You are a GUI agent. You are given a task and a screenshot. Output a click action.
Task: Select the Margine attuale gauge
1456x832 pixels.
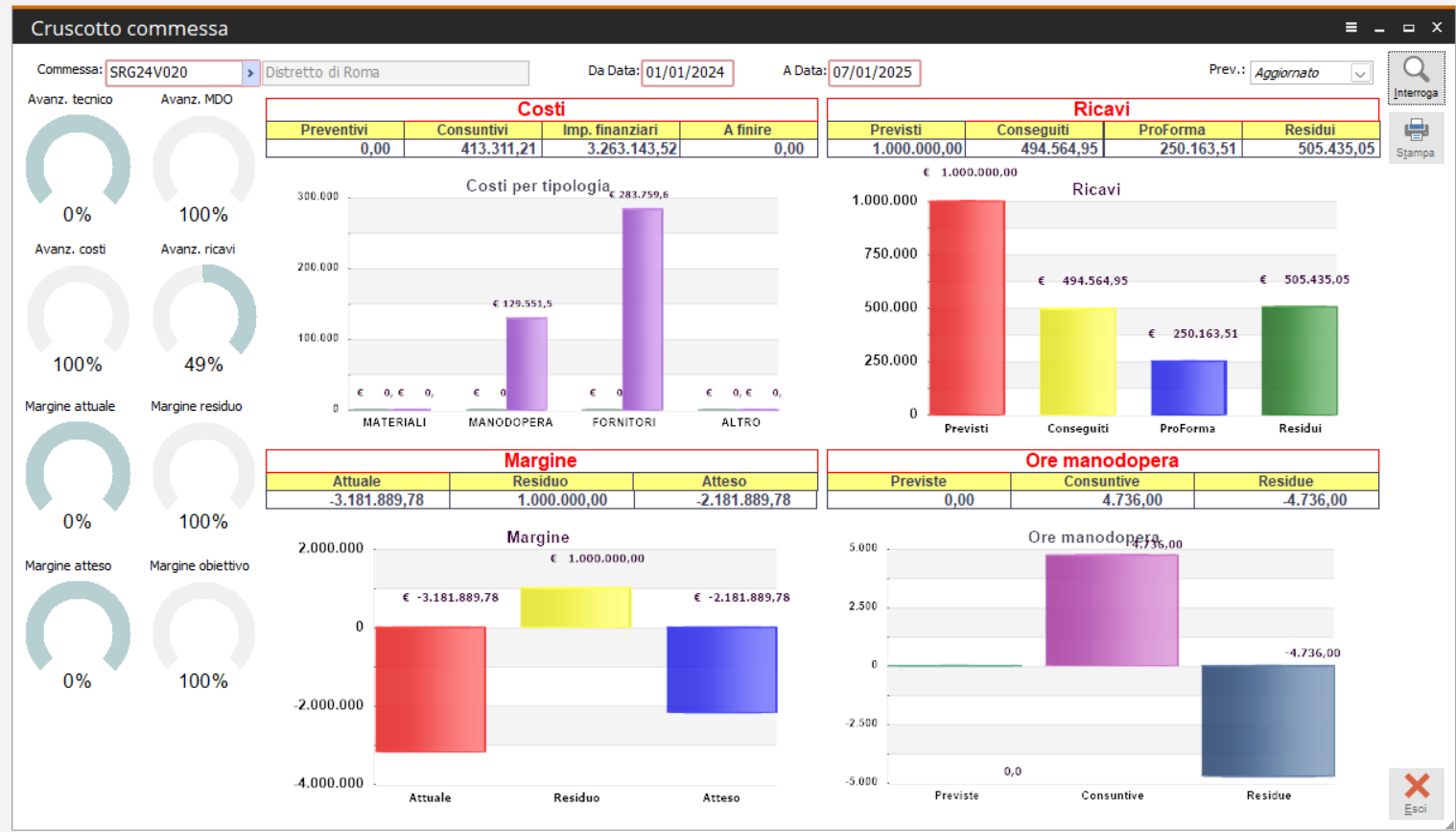[x=78, y=470]
